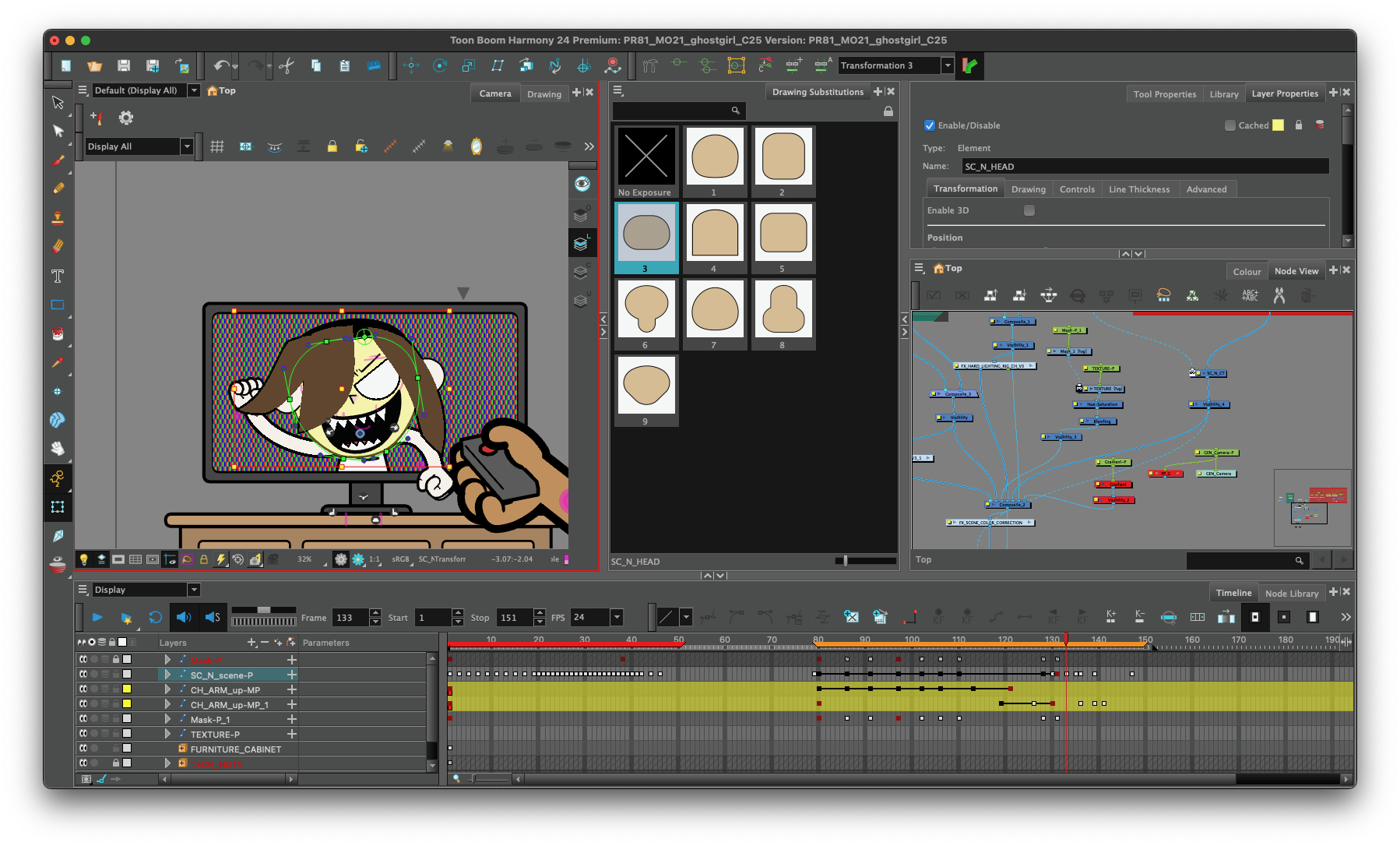1400x846 pixels.
Task: Open the Line Thickness tab in Layer Properties
Action: pos(1139,189)
